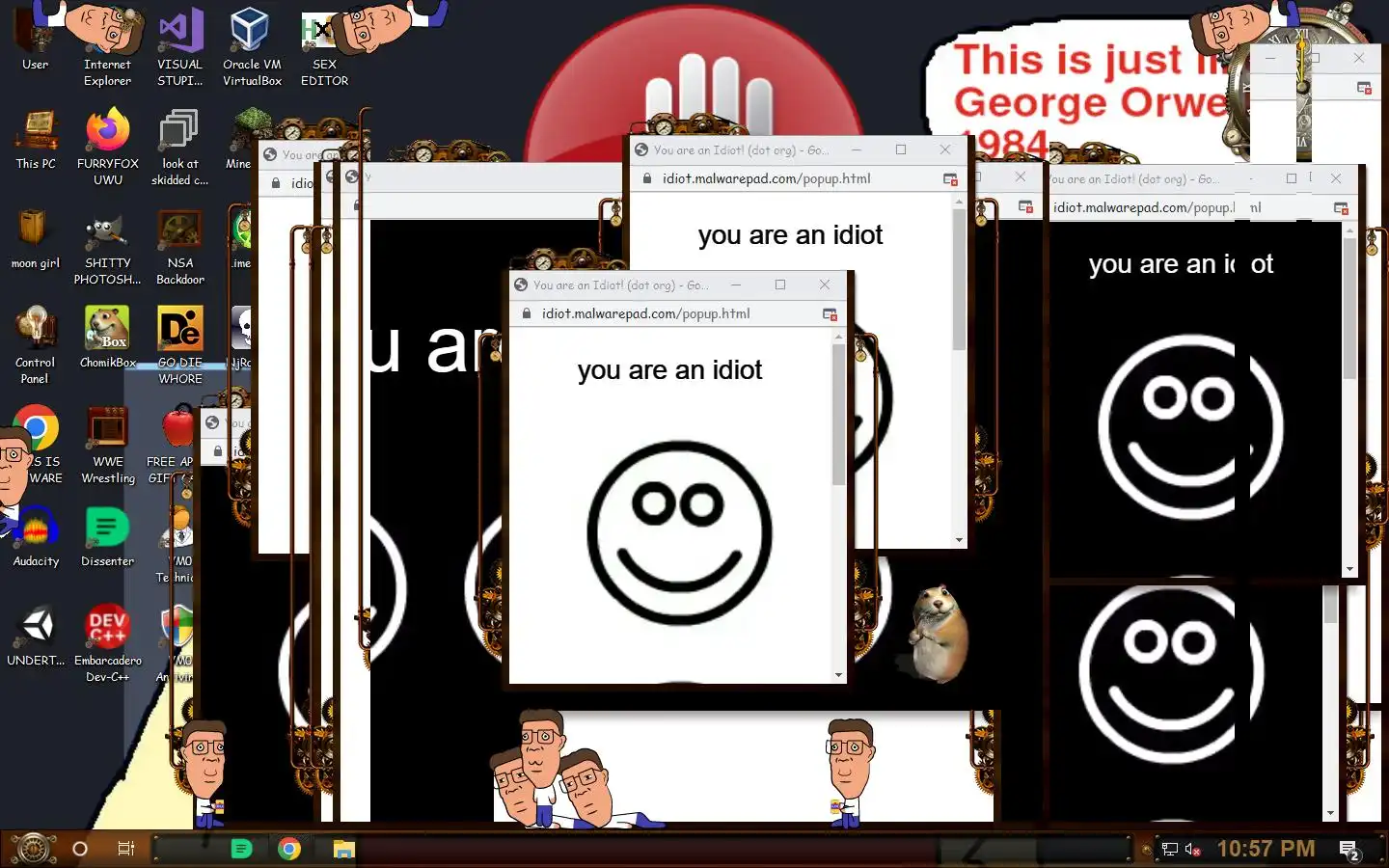Click the right popup window's title bar text
The height and width of the screenshot is (868, 1389).
point(1134,179)
